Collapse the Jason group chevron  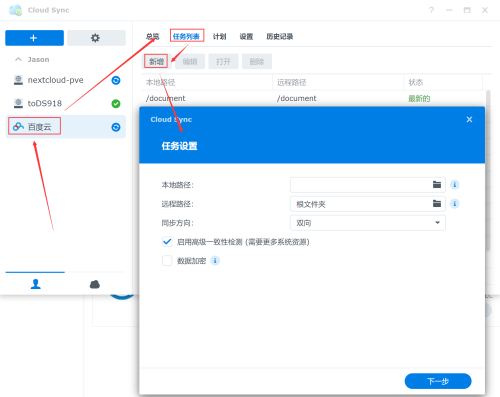(x=18, y=59)
